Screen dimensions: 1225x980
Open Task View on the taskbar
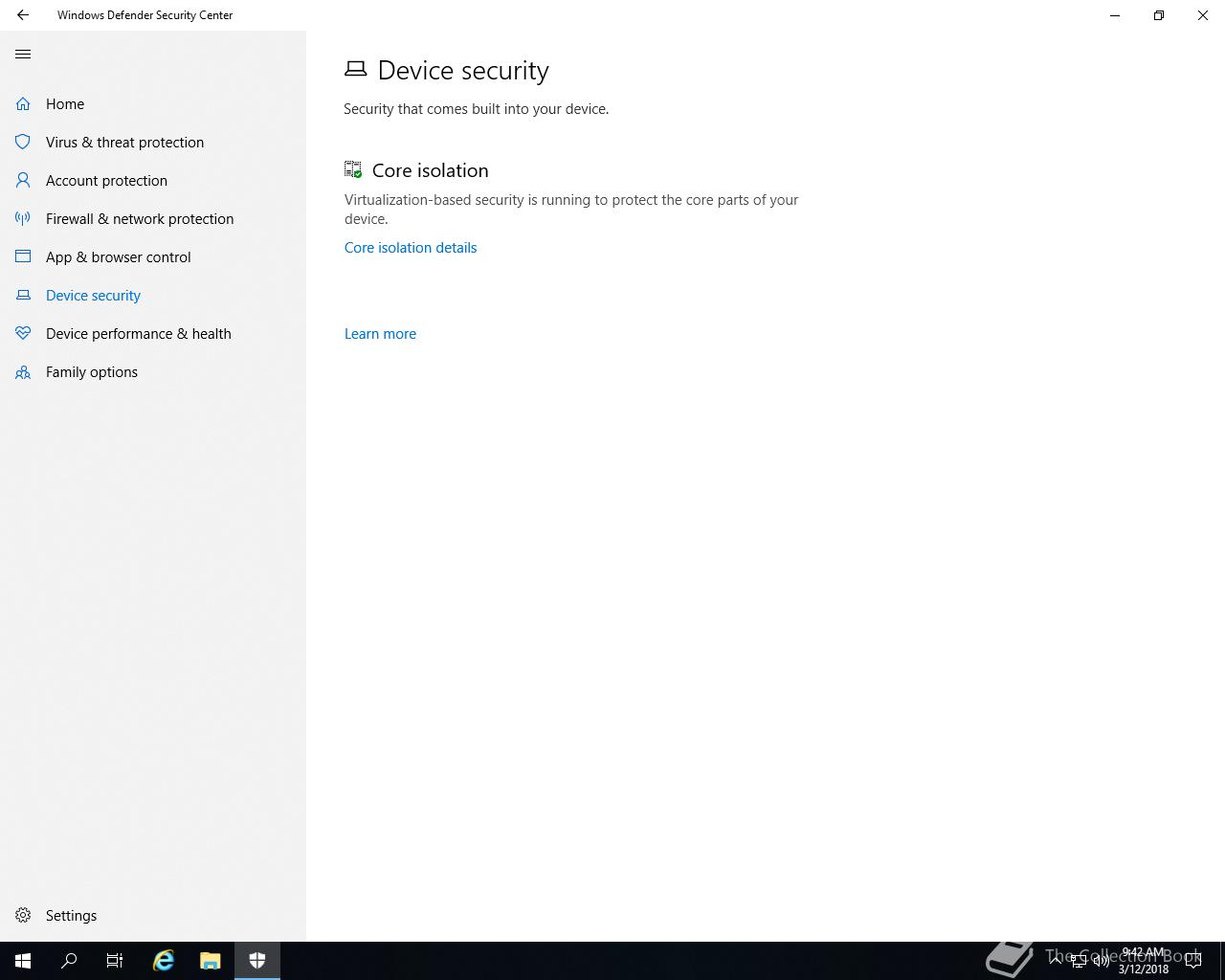pos(115,961)
